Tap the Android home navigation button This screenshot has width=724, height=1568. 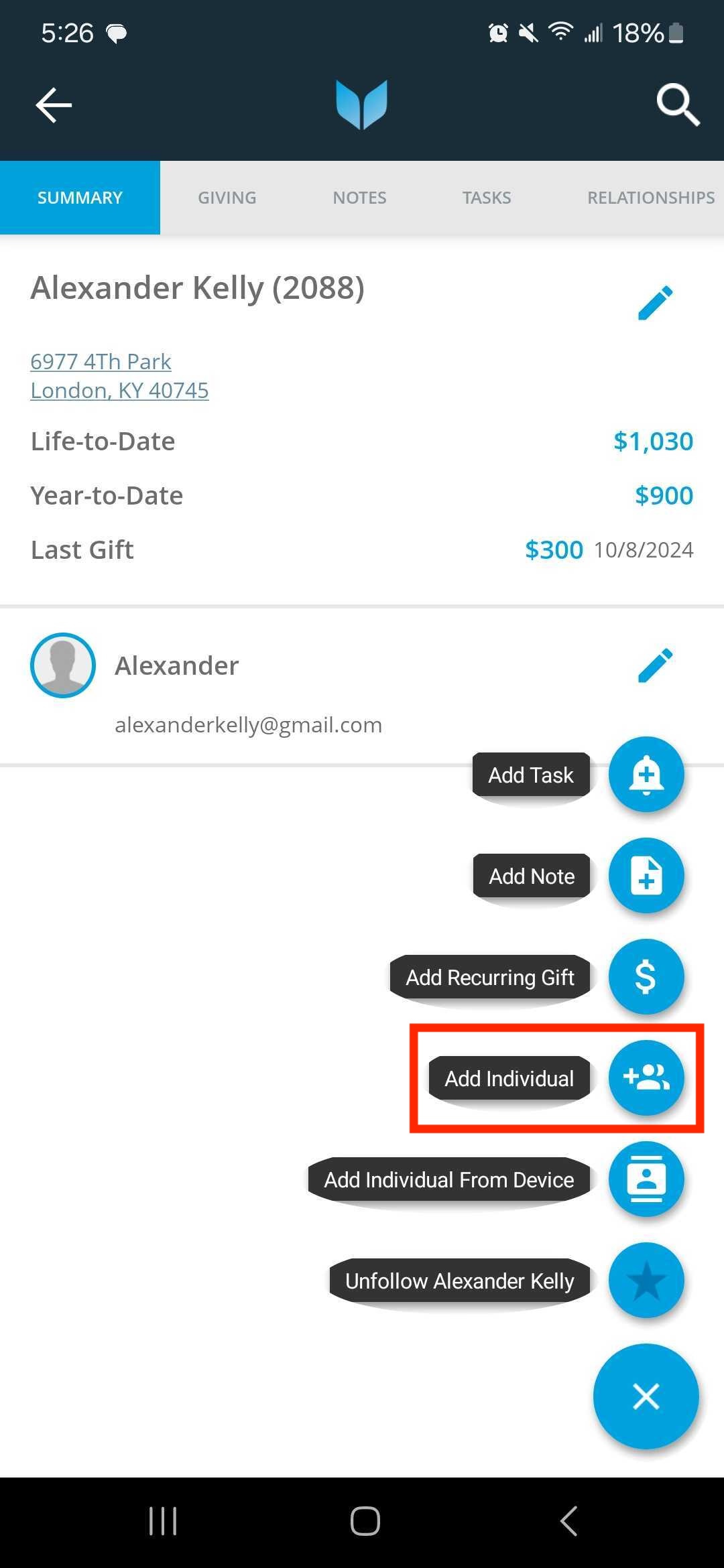(365, 1521)
